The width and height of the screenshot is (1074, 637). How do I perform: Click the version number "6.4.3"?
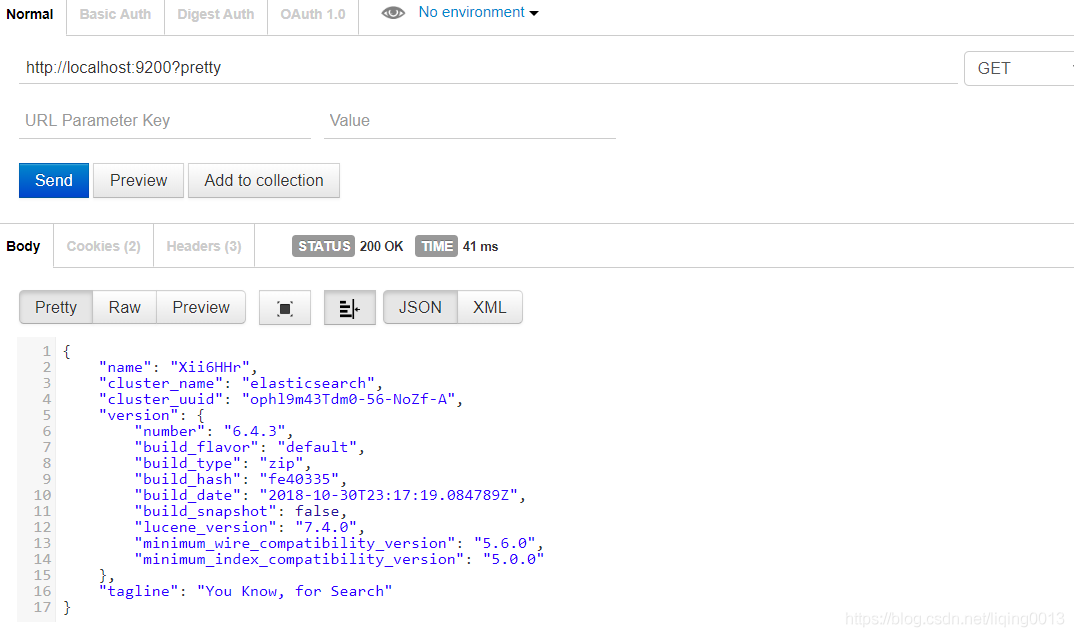coord(255,432)
